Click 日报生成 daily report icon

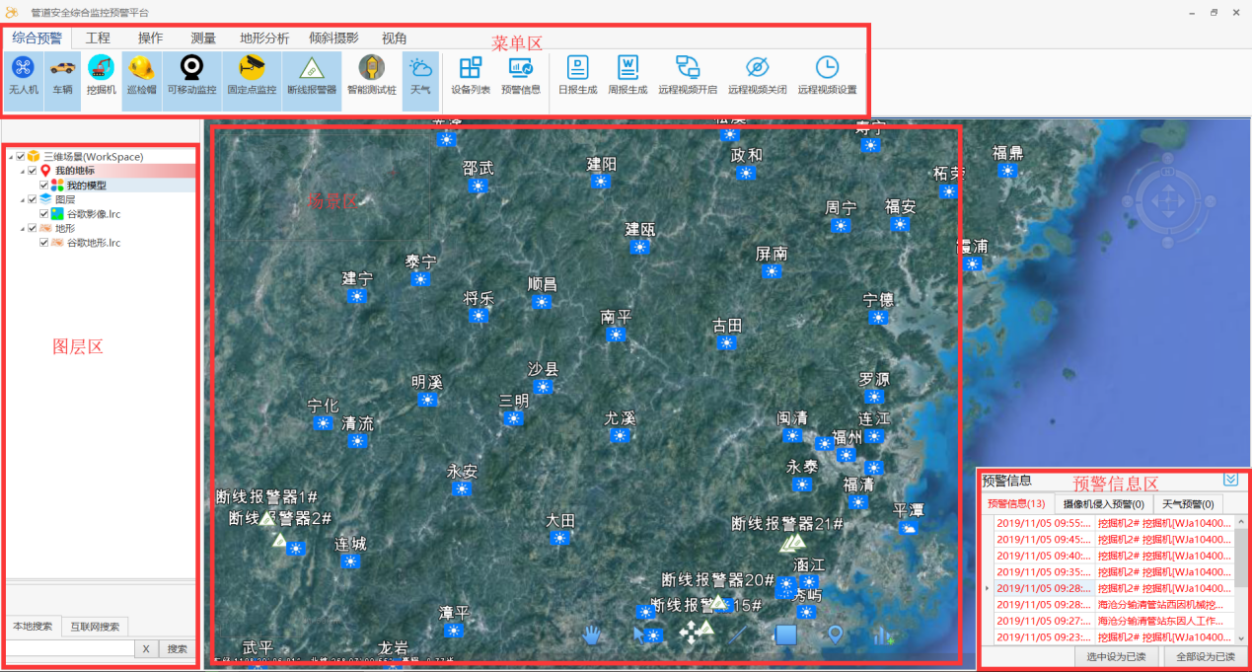pos(578,69)
